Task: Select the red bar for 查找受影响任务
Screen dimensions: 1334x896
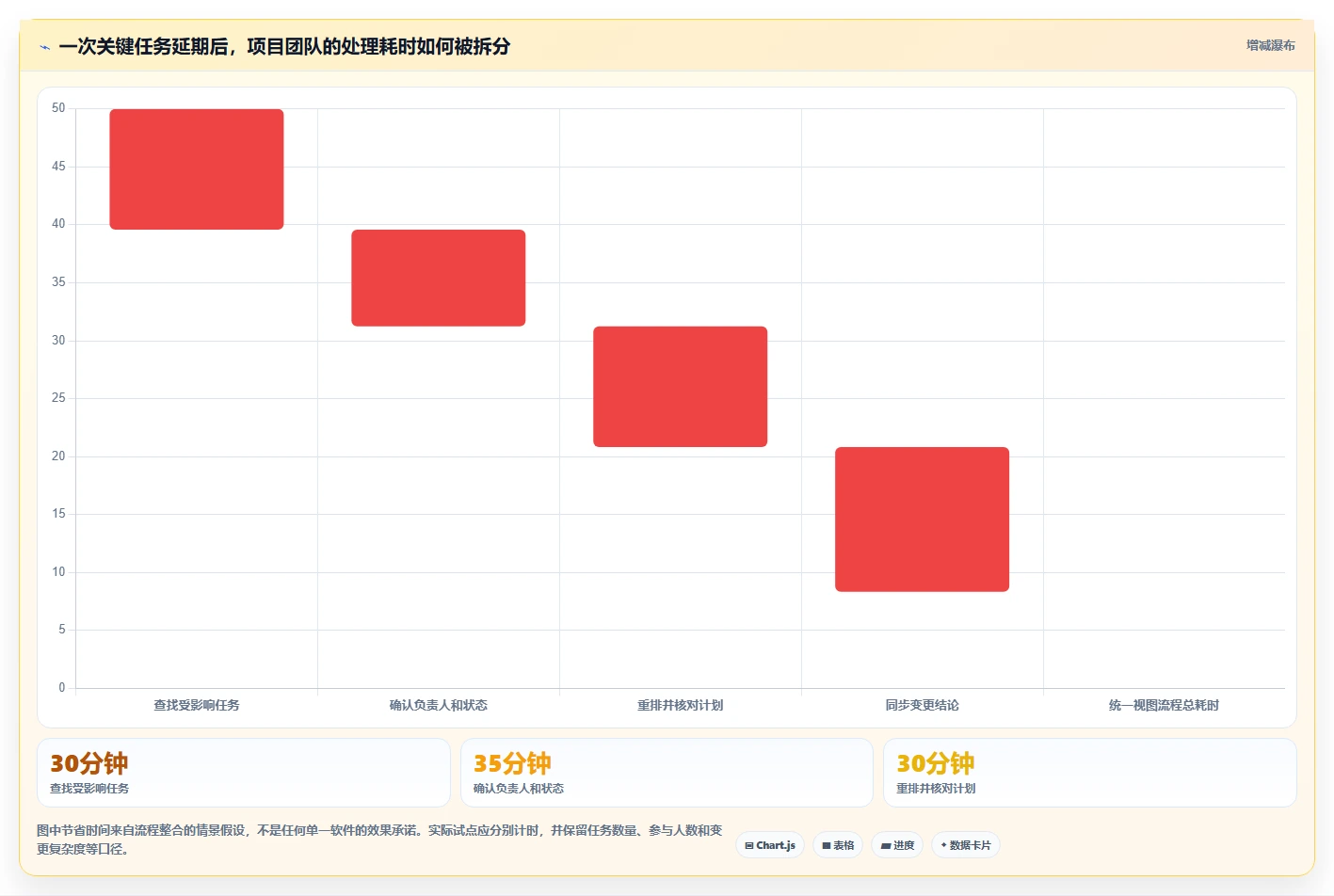Action: point(197,169)
